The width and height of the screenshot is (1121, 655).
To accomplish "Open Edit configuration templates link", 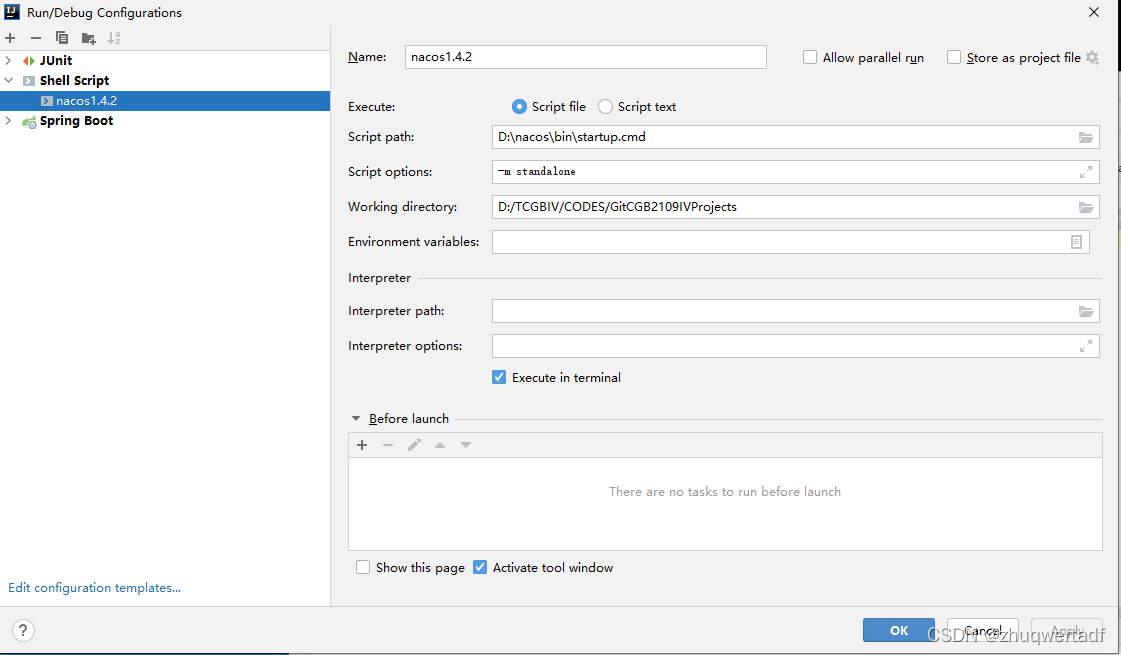I will coord(94,588).
